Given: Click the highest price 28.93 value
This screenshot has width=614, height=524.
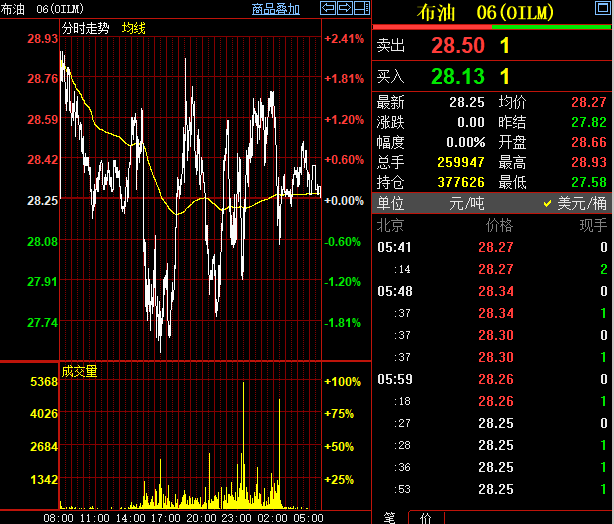Looking at the screenshot, I should tap(589, 162).
